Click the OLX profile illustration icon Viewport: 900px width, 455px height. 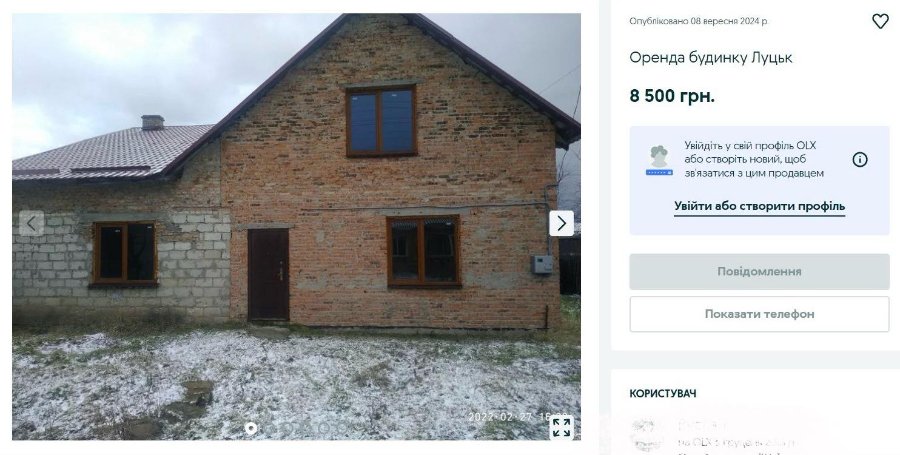[659, 160]
